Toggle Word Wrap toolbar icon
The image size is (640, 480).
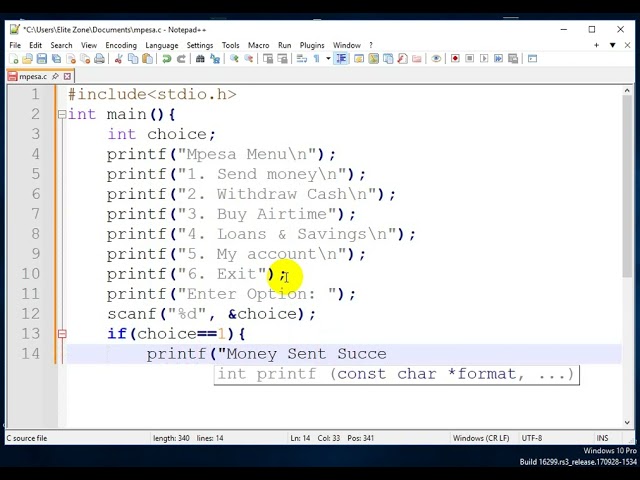point(302,59)
